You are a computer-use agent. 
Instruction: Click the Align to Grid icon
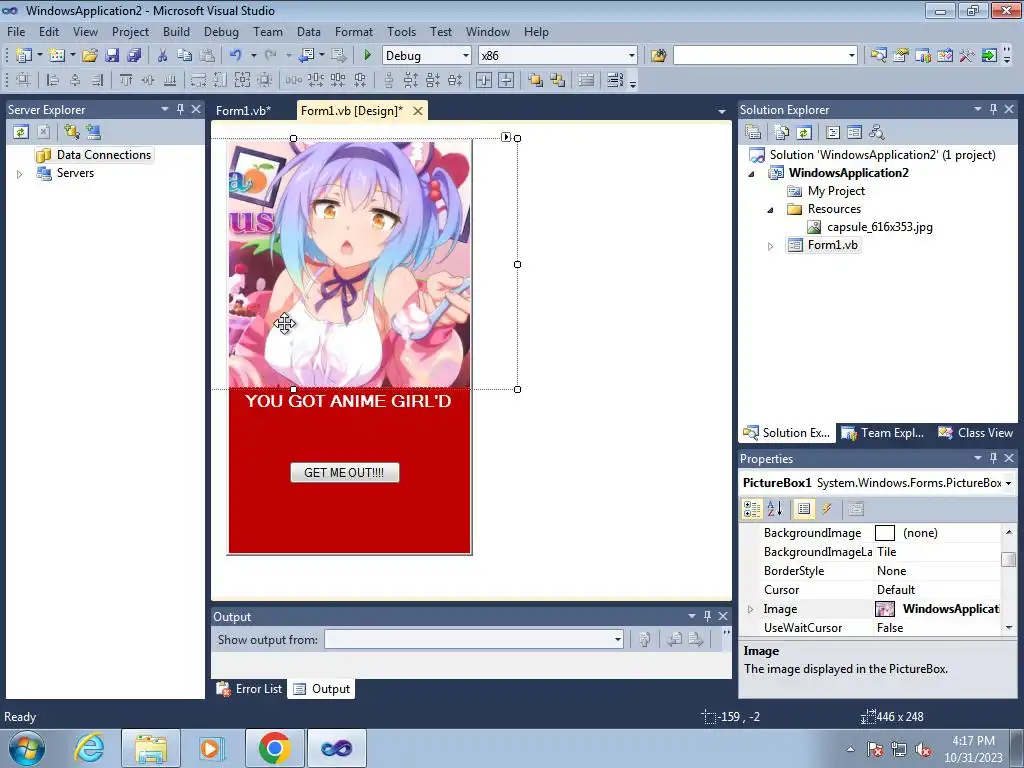(x=23, y=80)
